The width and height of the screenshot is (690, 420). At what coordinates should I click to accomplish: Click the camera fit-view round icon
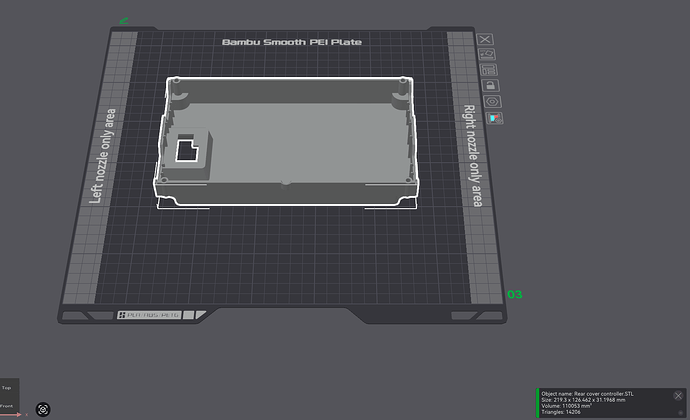point(43,409)
